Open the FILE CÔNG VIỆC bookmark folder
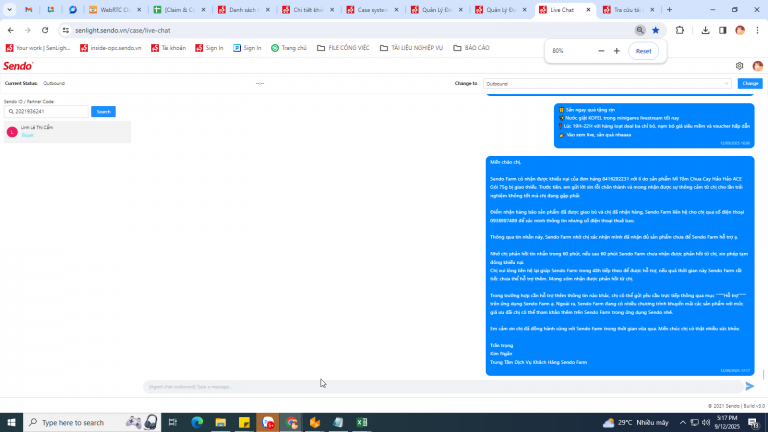The height and width of the screenshot is (432, 768). point(343,48)
